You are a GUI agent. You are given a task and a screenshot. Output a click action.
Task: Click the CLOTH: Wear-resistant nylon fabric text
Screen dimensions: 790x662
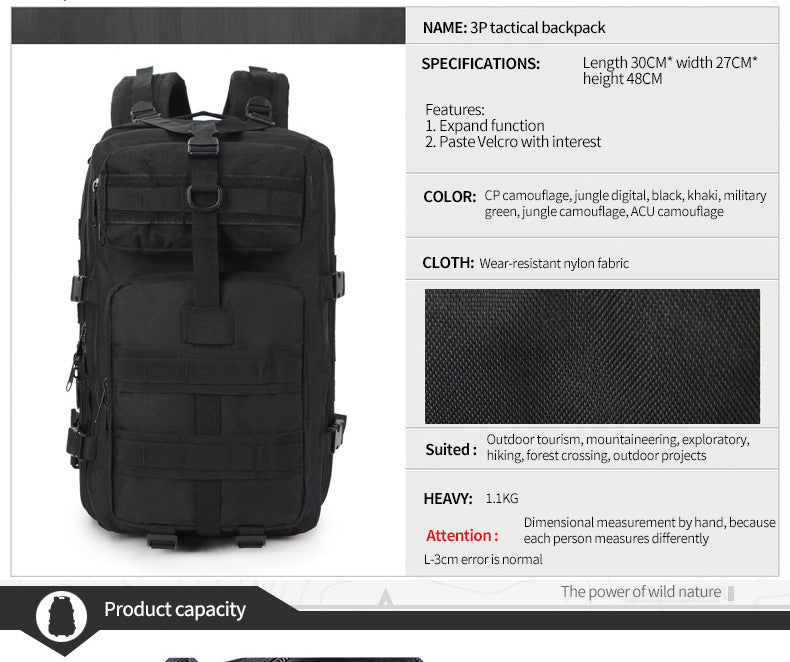point(525,263)
